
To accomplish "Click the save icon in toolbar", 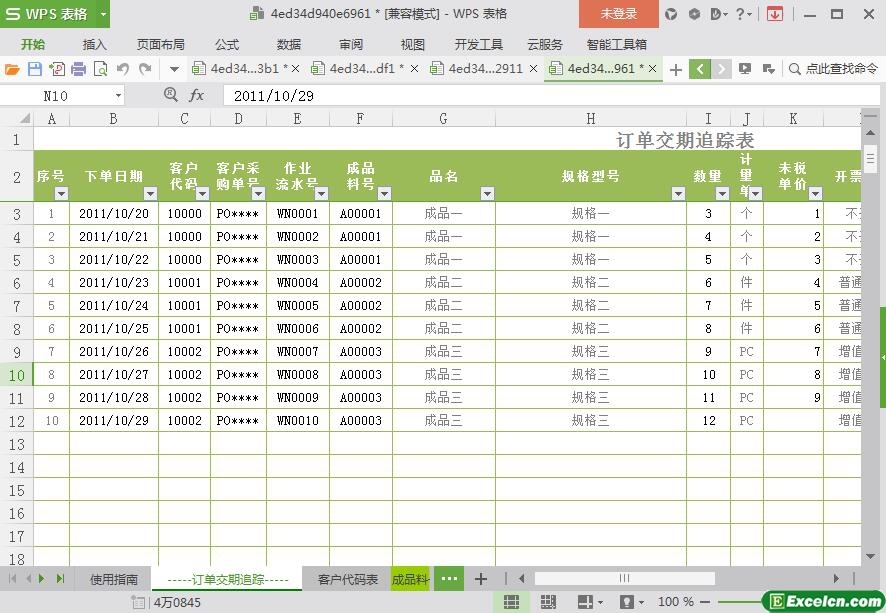I will (x=35, y=69).
